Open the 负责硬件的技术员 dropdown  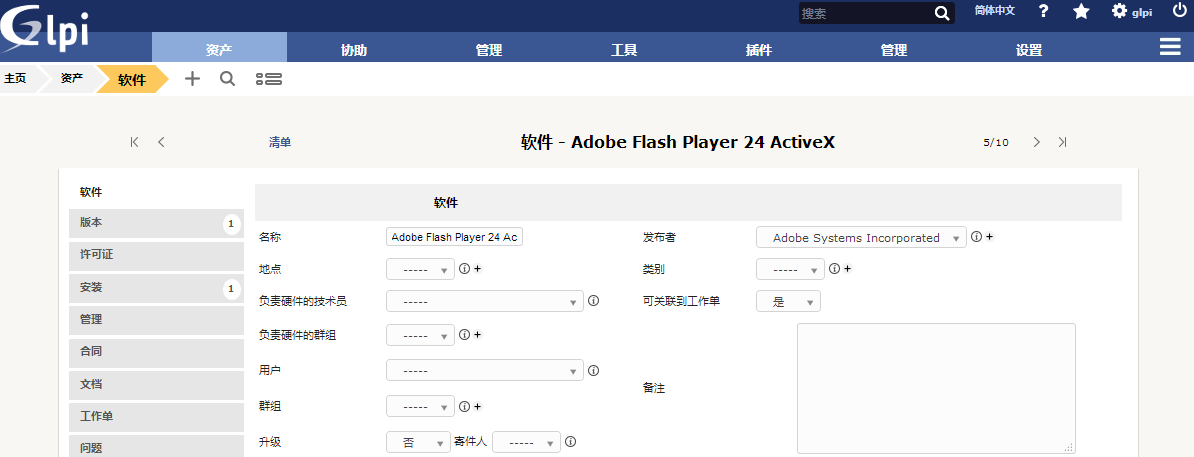pyautogui.click(x=485, y=302)
